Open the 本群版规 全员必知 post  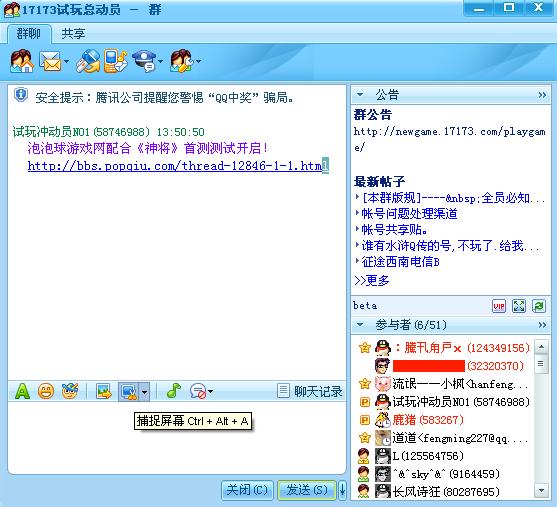(x=453, y=198)
